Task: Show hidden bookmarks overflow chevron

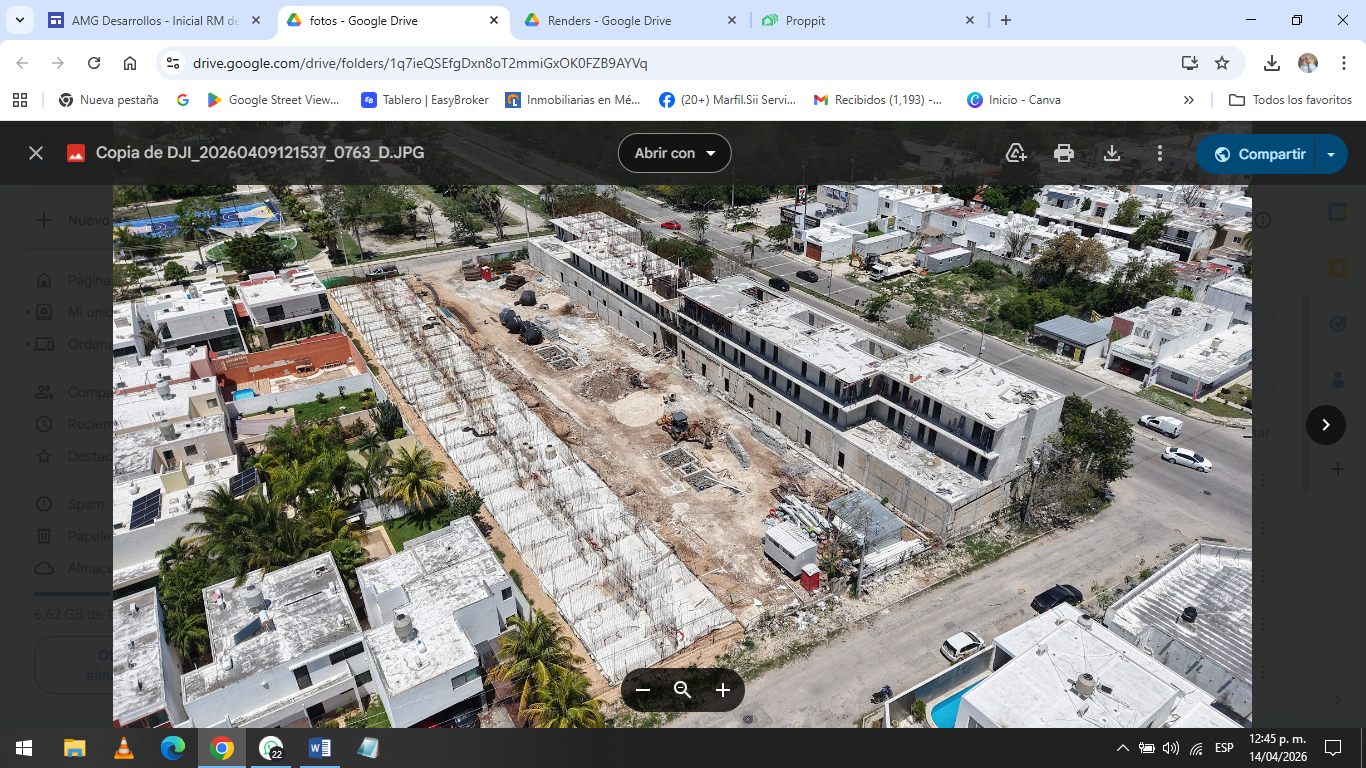Action: pos(1189,100)
